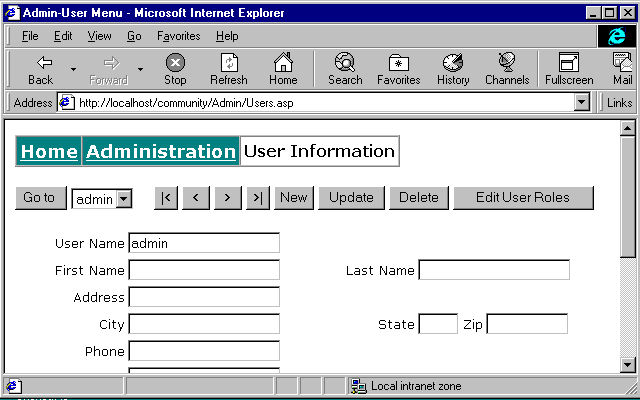Screen dimensions: 640x400
Task: Open the Favorites menu
Action: (178, 36)
